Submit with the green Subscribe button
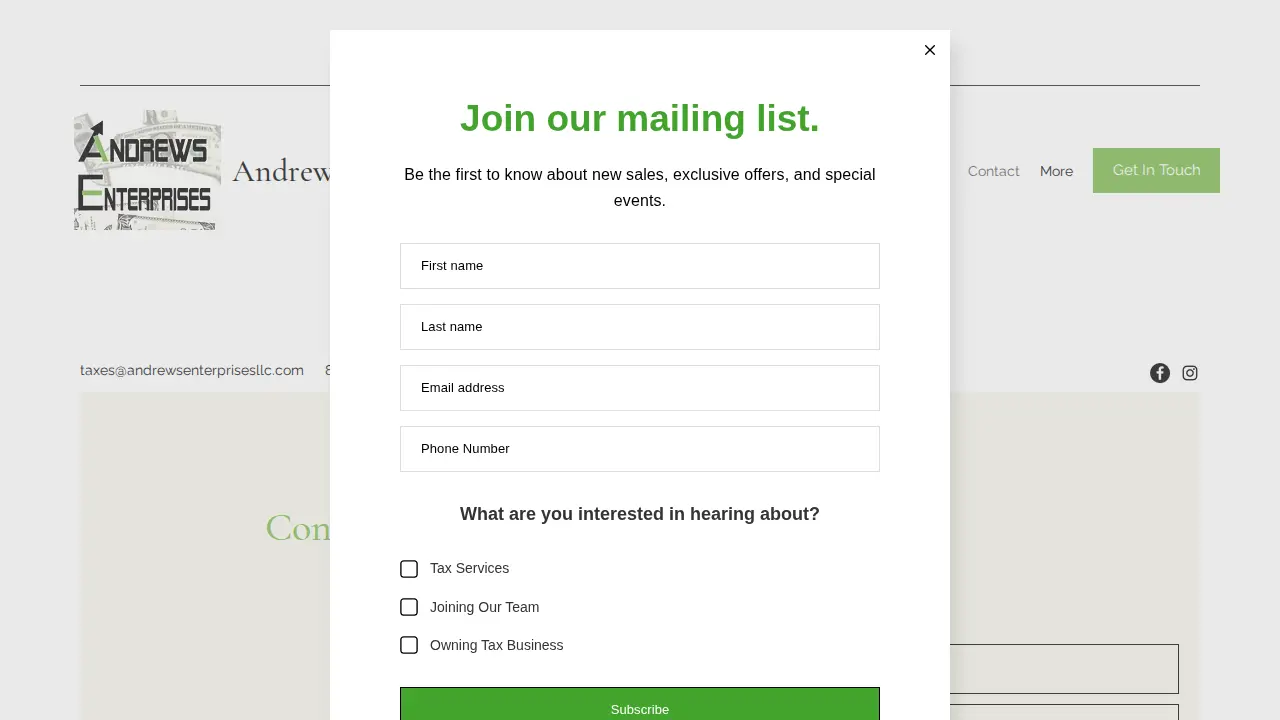The height and width of the screenshot is (720, 1280). pos(640,704)
